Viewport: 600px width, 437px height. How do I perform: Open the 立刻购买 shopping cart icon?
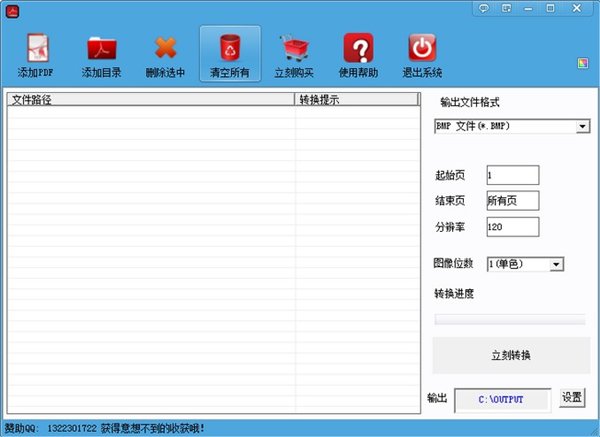(294, 48)
